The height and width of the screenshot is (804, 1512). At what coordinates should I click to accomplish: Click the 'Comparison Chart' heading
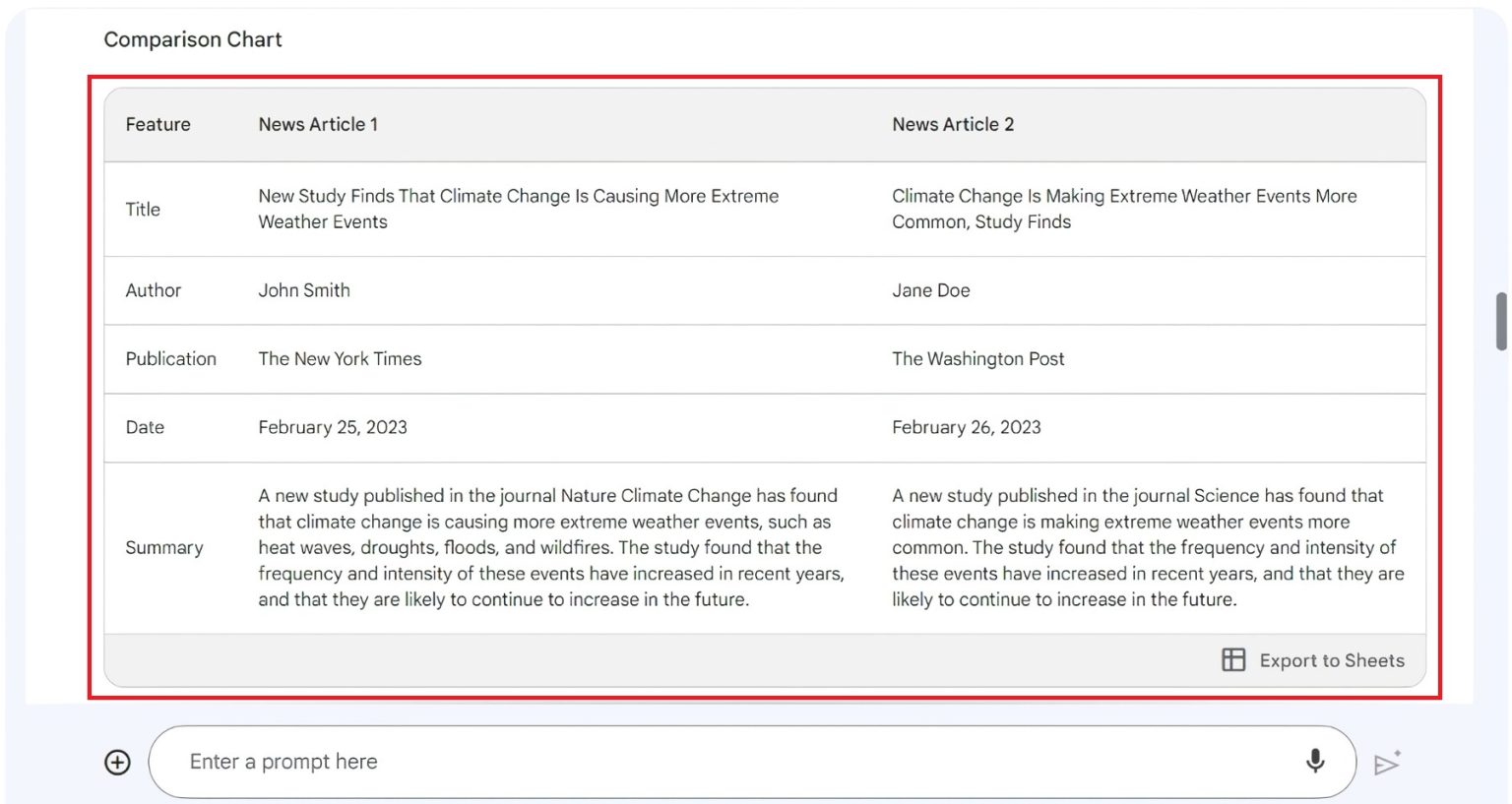click(x=193, y=39)
